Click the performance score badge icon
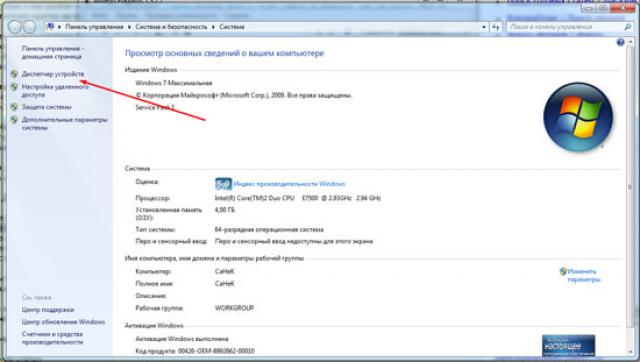Viewport: 640px width, 362px height. point(223,184)
